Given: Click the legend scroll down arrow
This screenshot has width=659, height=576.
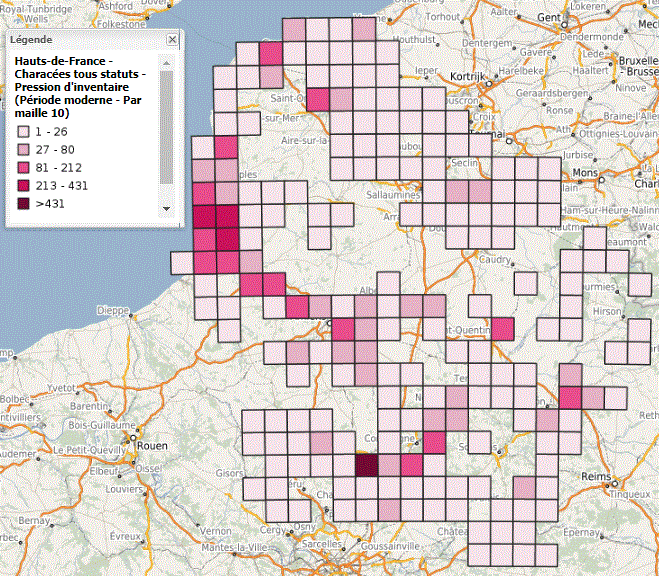Looking at the screenshot, I should pyautogui.click(x=166, y=208).
